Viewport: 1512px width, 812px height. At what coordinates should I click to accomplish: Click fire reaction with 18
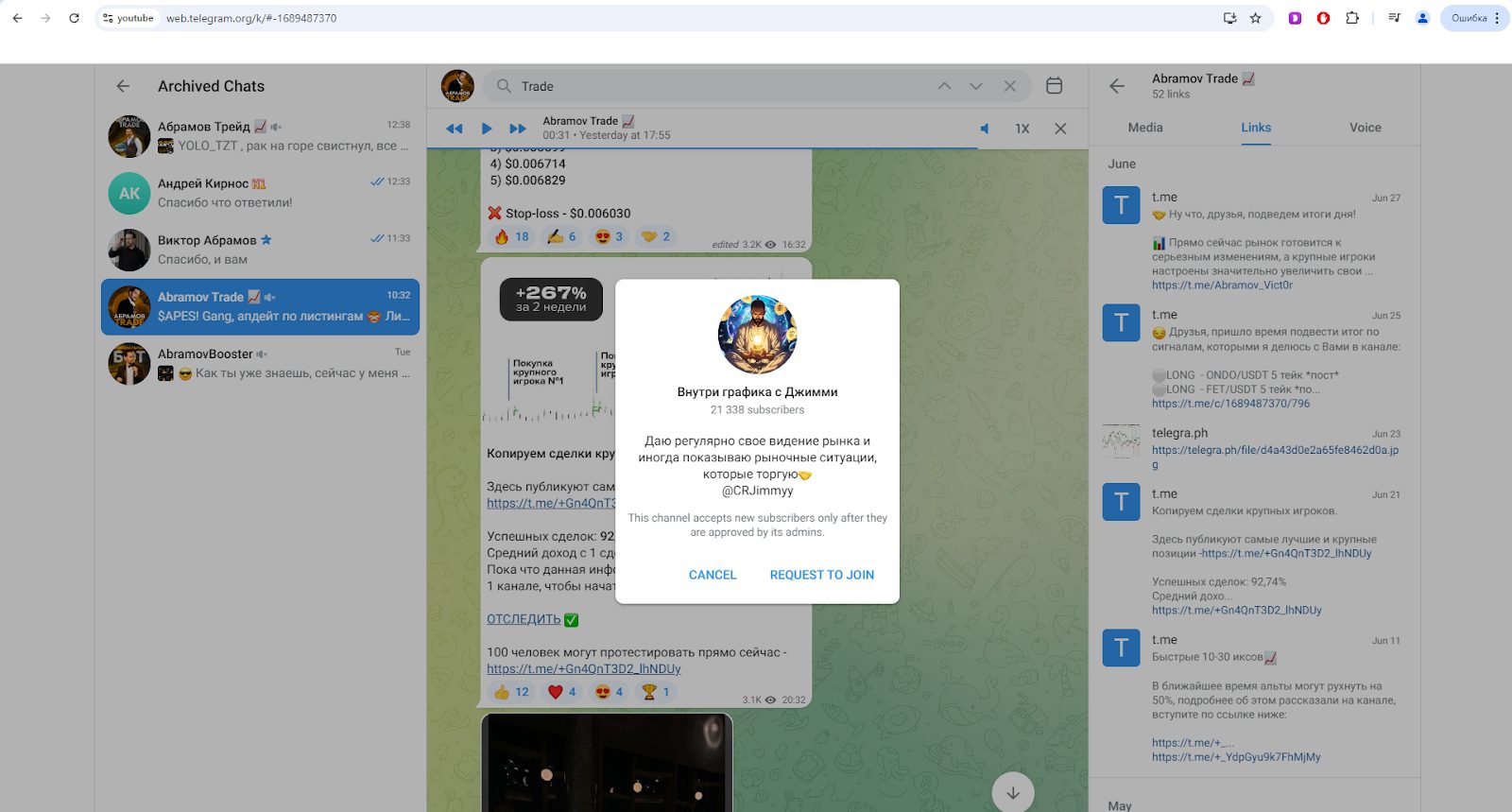pos(511,236)
